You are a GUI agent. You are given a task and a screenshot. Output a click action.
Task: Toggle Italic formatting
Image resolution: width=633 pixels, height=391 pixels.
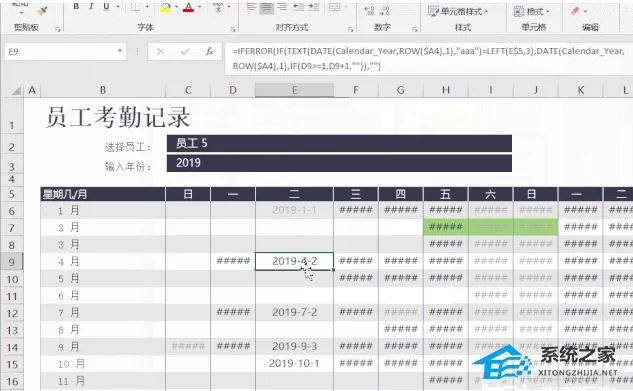point(91,6)
